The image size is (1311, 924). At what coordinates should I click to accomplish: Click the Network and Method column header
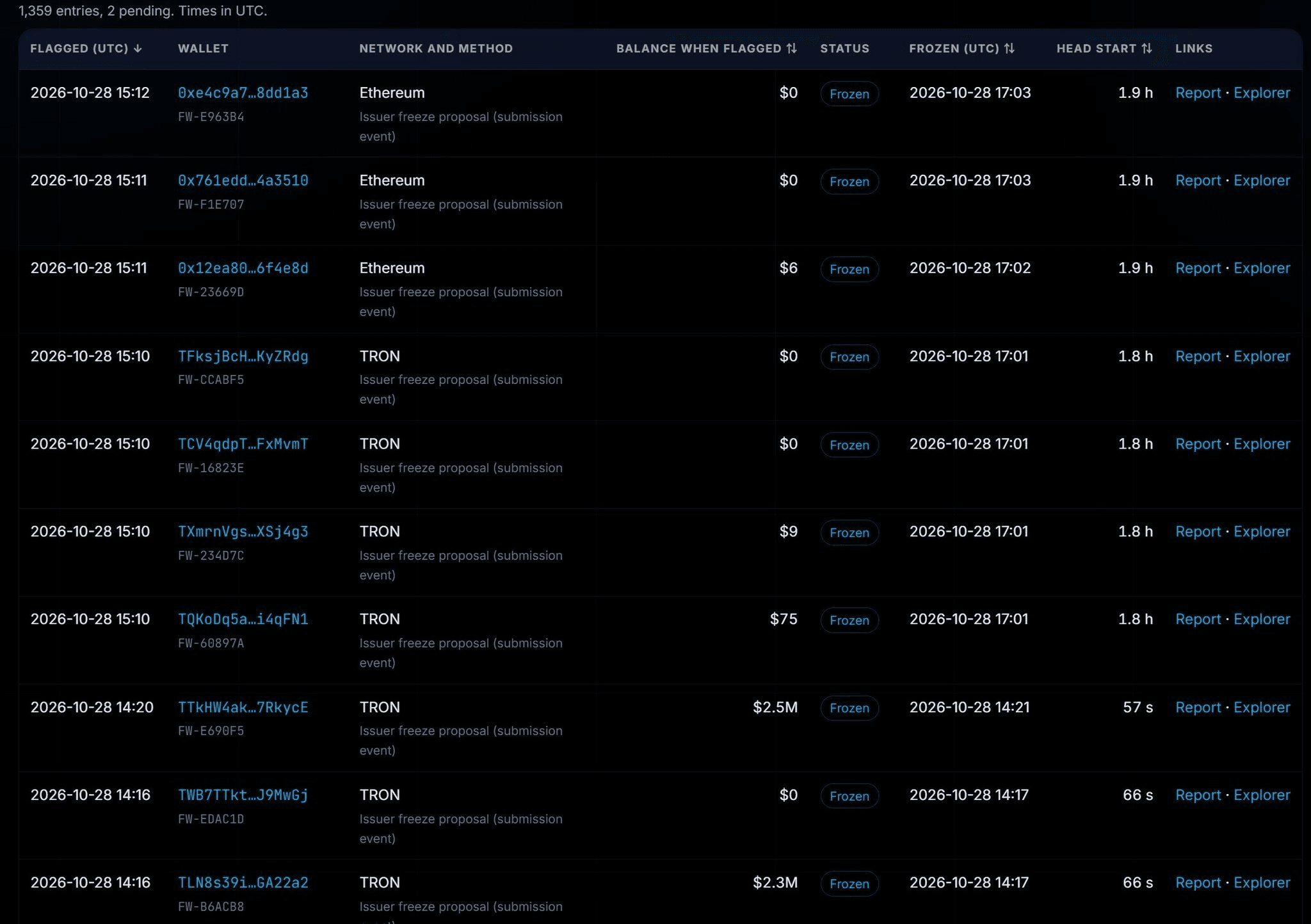(436, 49)
